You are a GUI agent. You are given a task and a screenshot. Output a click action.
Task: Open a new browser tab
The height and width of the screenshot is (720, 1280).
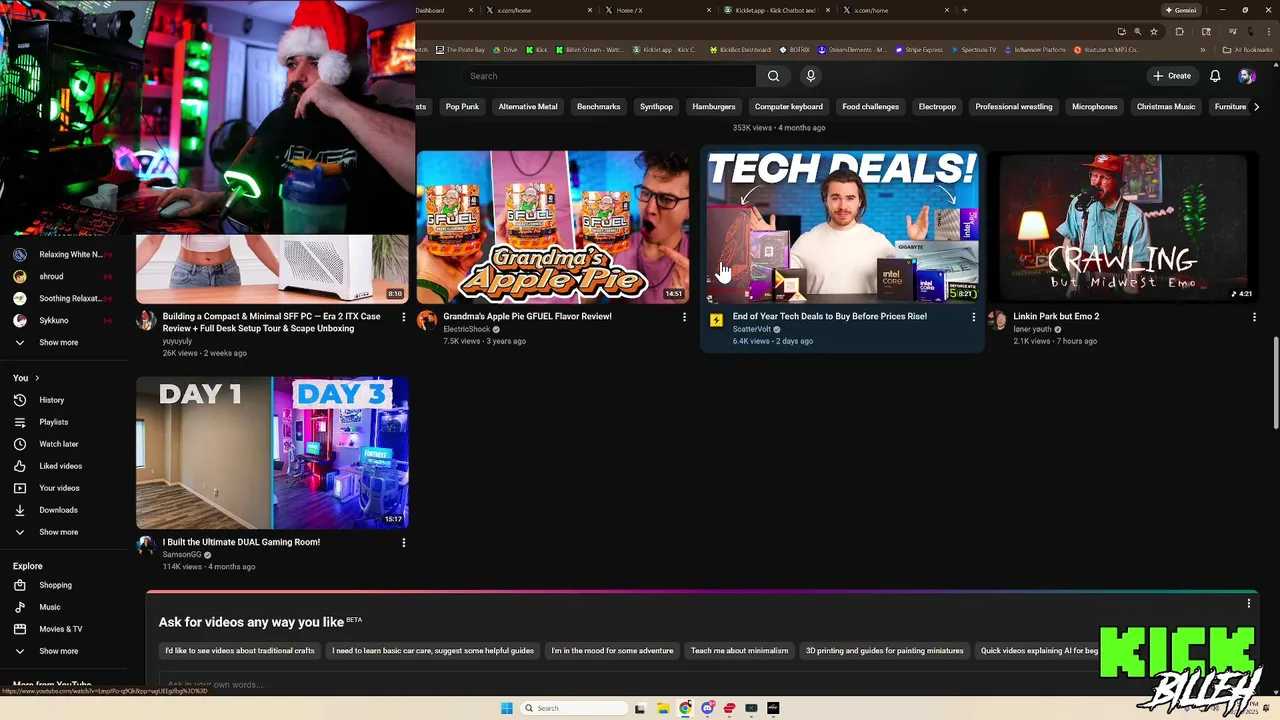(964, 10)
